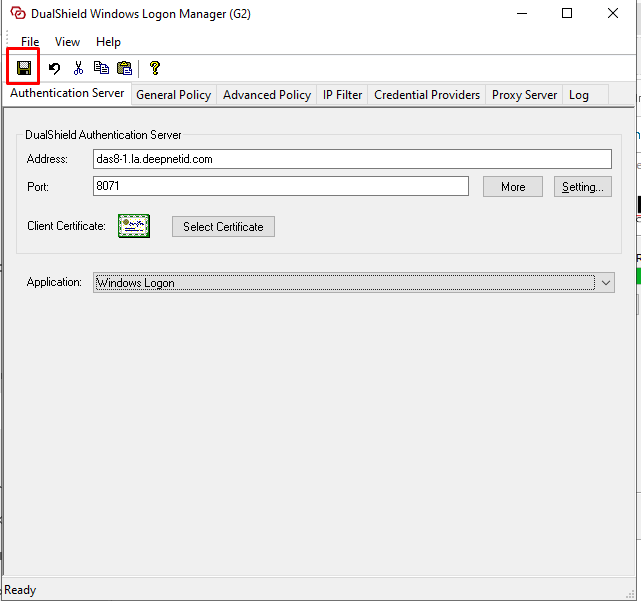
Task: Click the Undo toolbar icon
Action: [55, 68]
